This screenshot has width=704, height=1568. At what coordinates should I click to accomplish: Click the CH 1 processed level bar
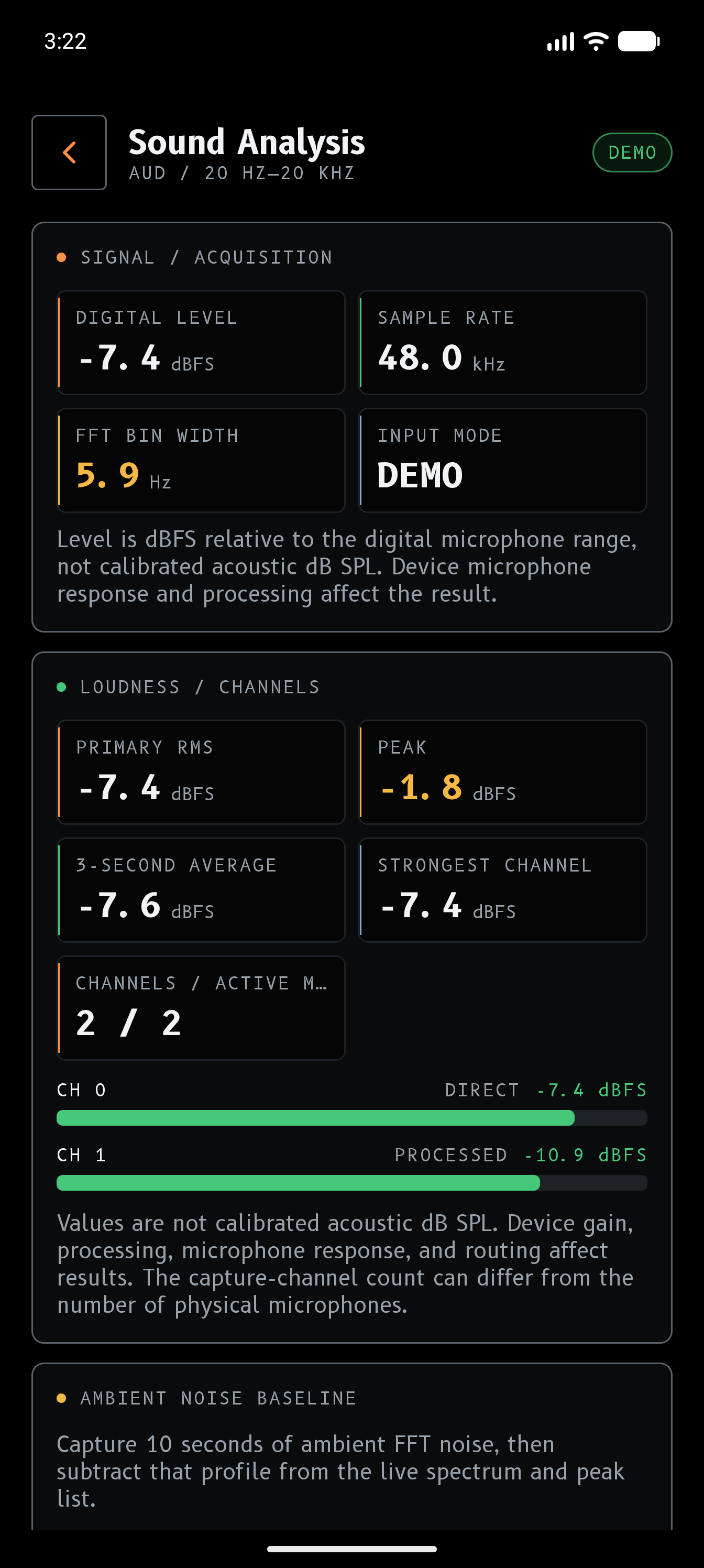point(351,1183)
